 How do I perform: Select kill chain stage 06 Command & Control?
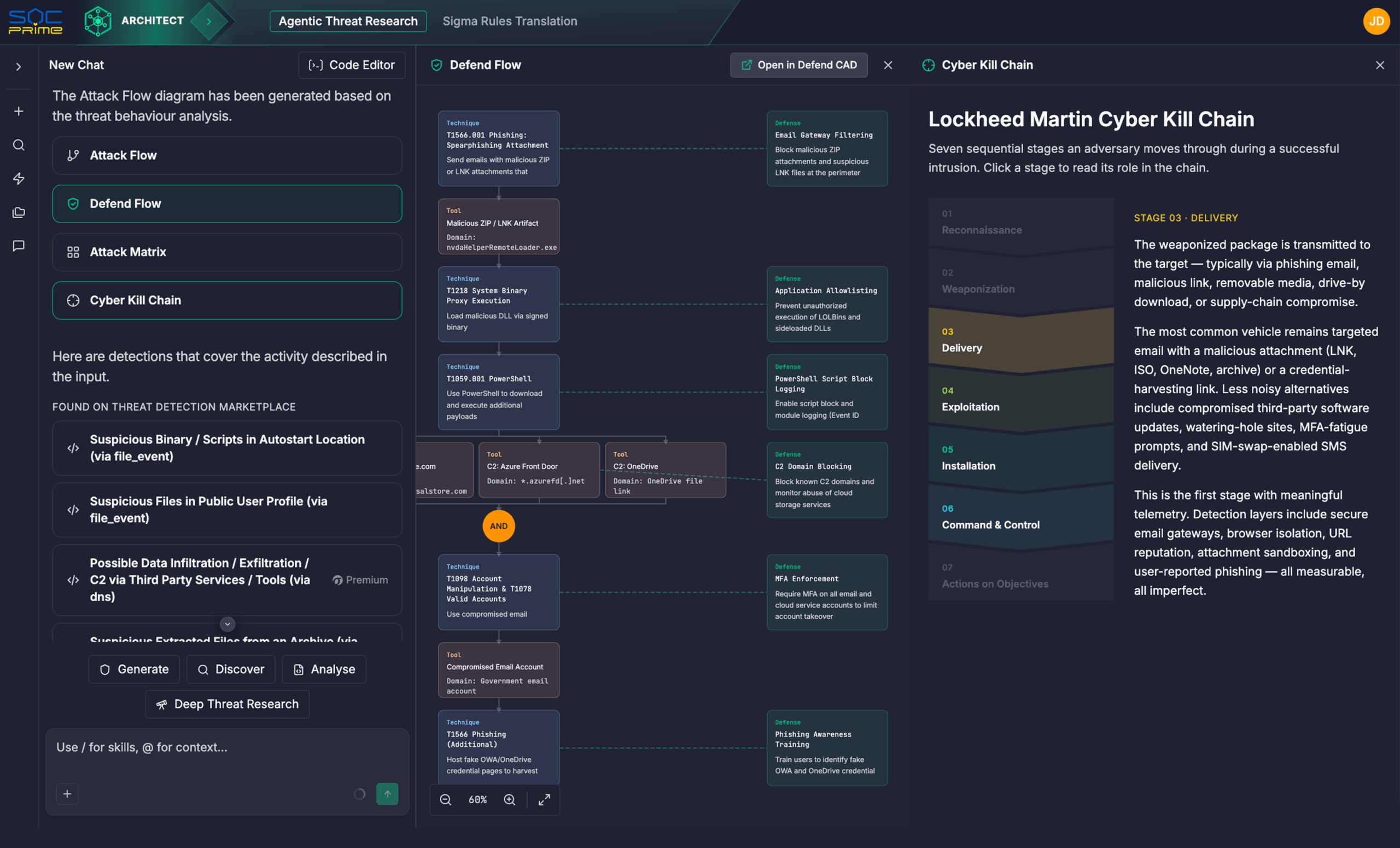(1021, 517)
